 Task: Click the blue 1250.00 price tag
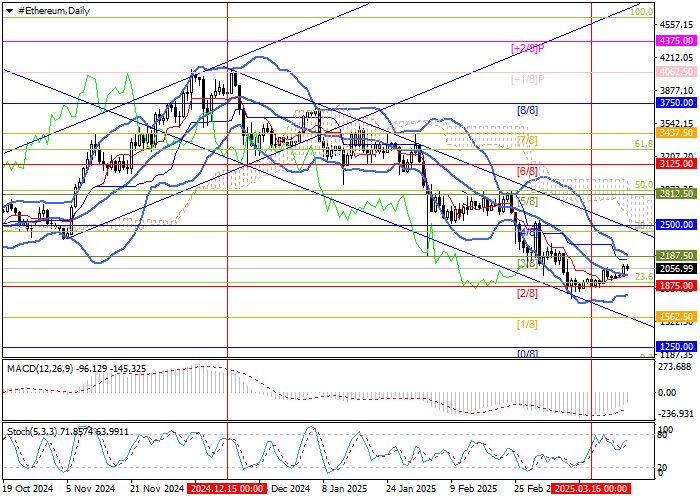[x=677, y=346]
